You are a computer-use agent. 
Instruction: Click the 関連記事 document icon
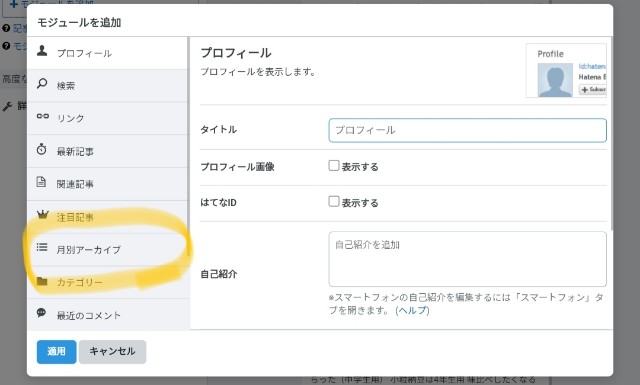[x=41, y=182]
